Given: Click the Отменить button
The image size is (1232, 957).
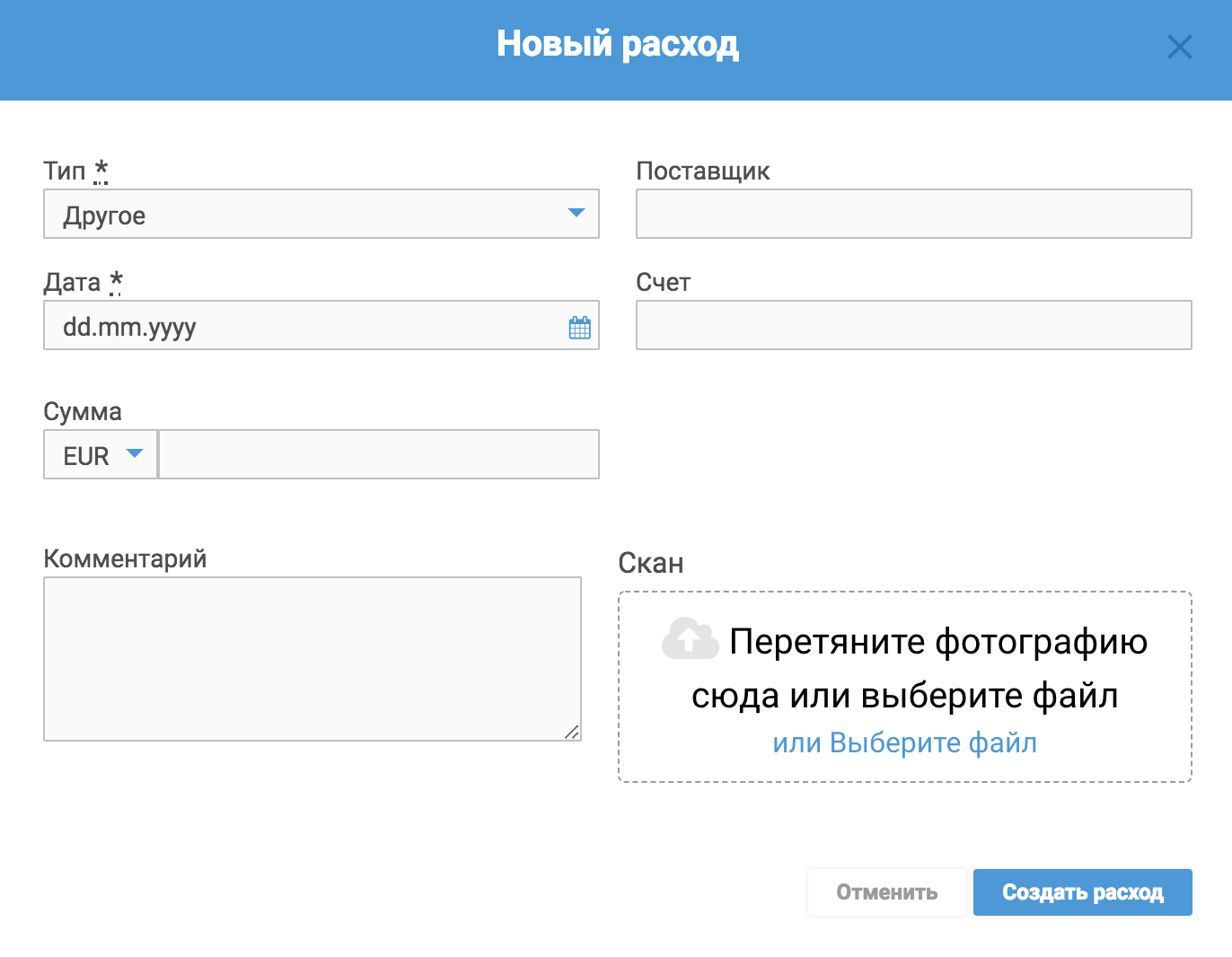Looking at the screenshot, I should tap(887, 892).
